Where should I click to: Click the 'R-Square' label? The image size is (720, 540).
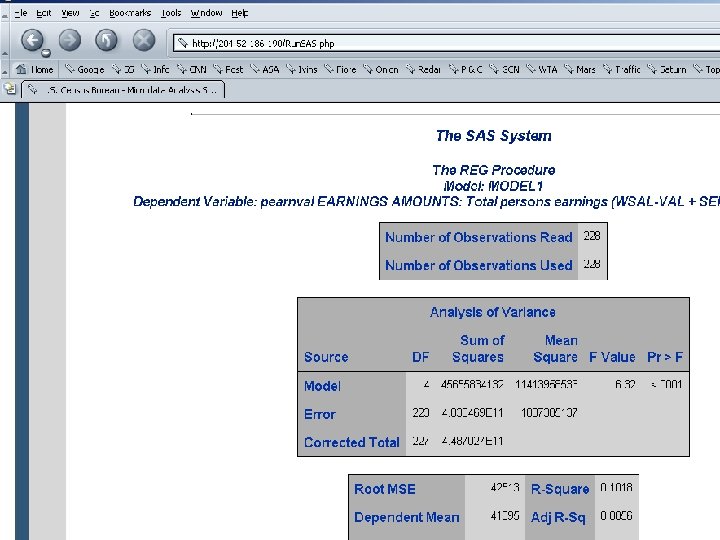(x=560, y=489)
